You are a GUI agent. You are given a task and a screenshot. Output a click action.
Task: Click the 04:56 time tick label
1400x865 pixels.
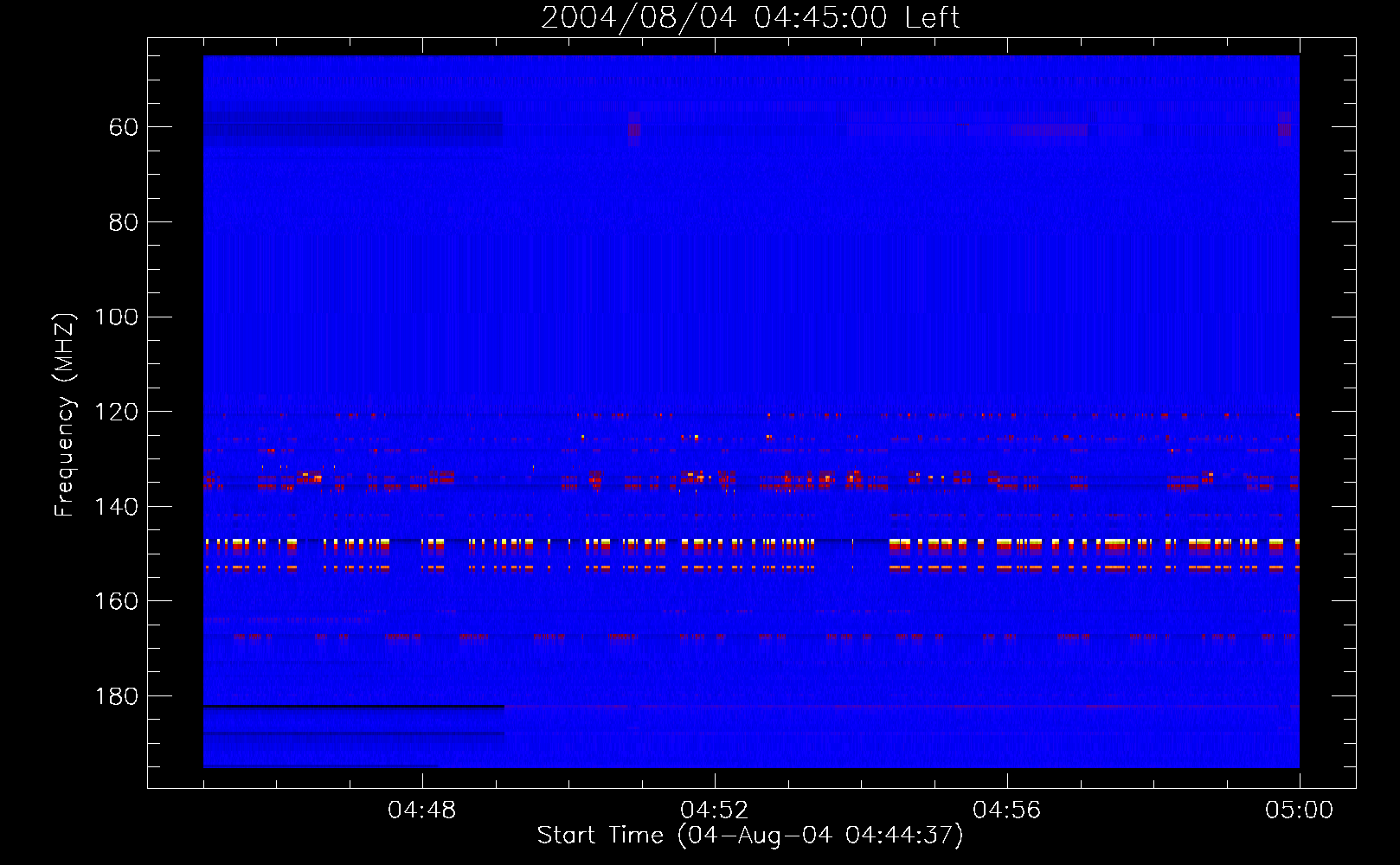[1007, 811]
